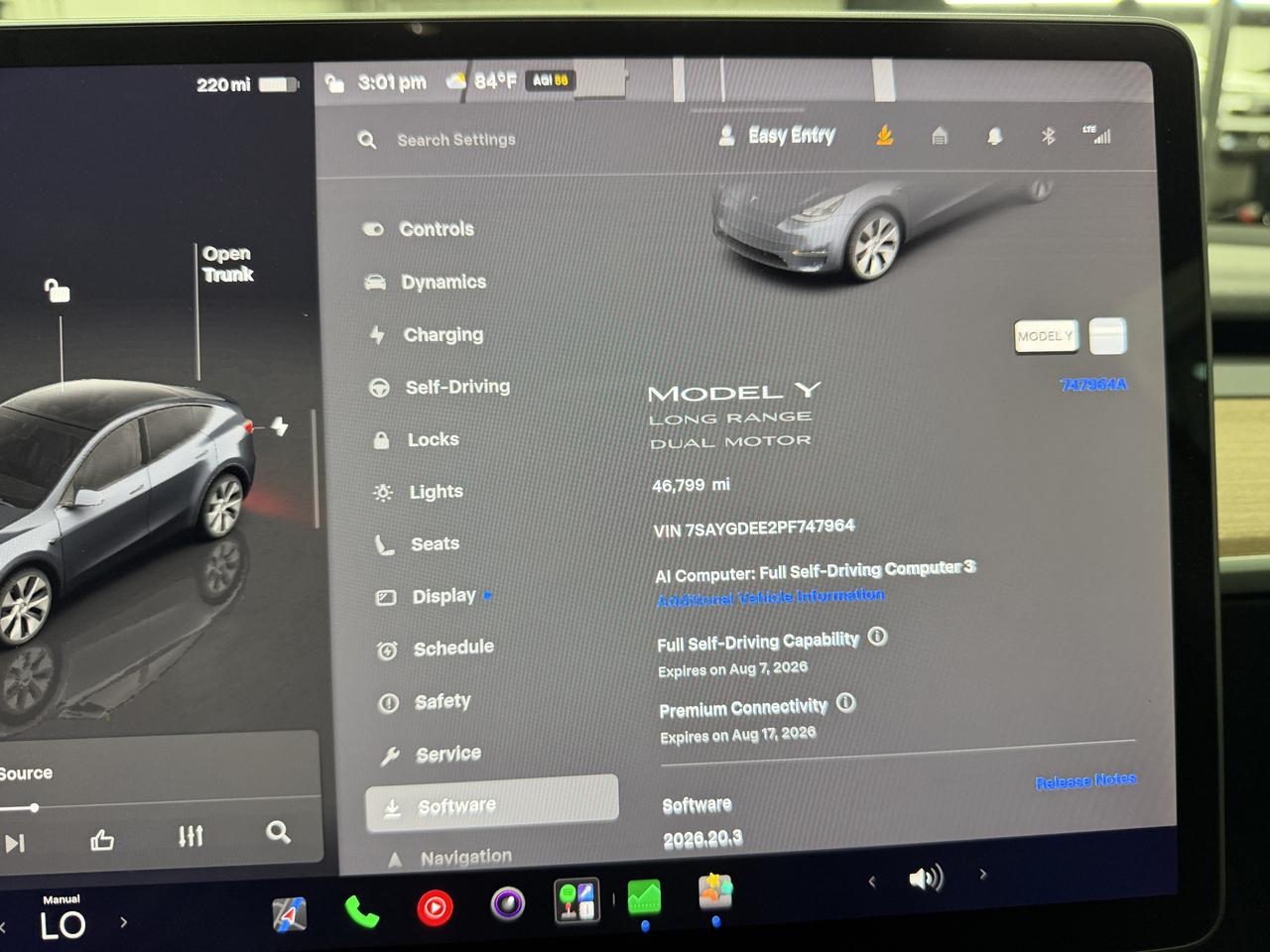
Task: Open Bluetooth settings icon
Action: pos(1048,136)
